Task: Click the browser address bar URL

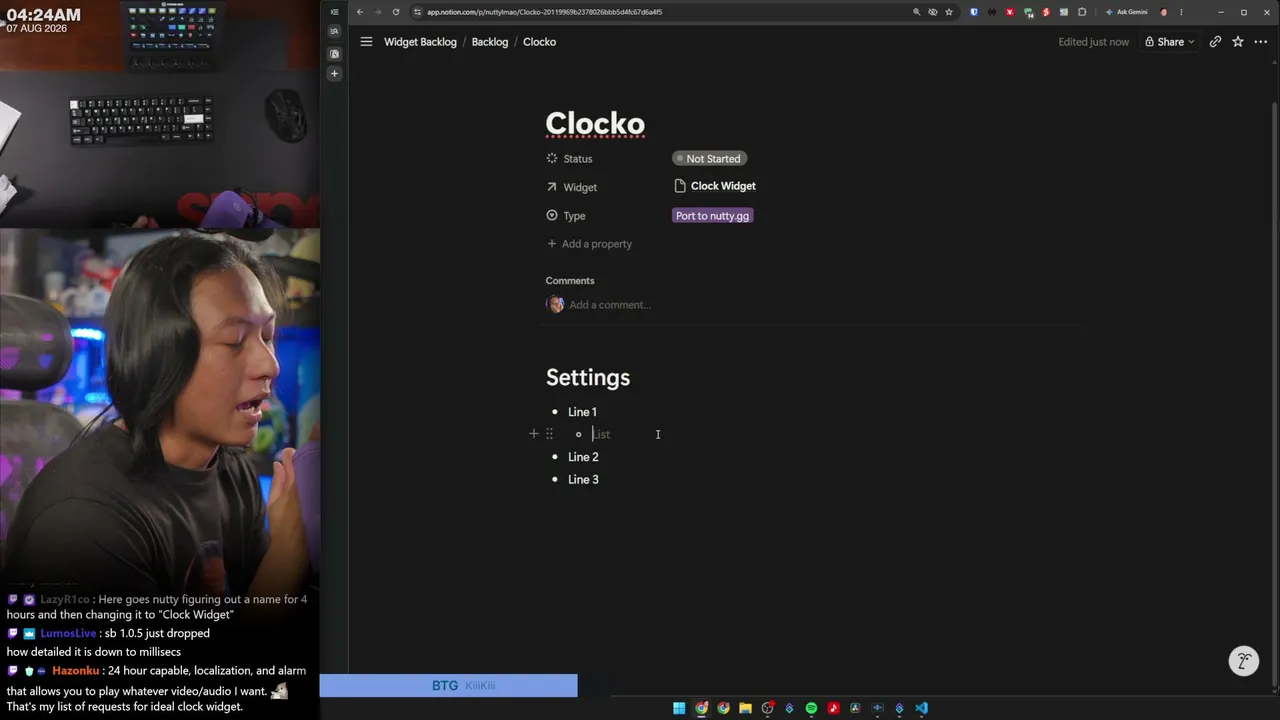Action: pyautogui.click(x=544, y=12)
